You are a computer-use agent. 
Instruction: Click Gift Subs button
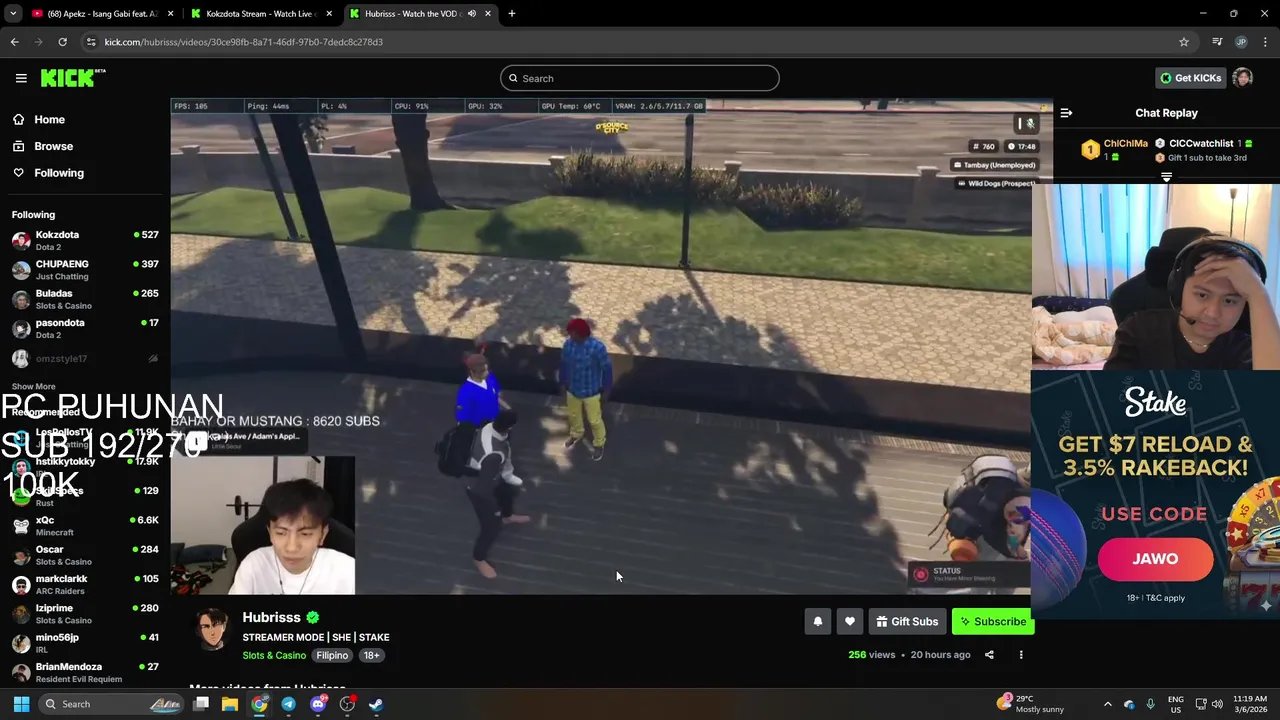pyautogui.click(x=907, y=622)
